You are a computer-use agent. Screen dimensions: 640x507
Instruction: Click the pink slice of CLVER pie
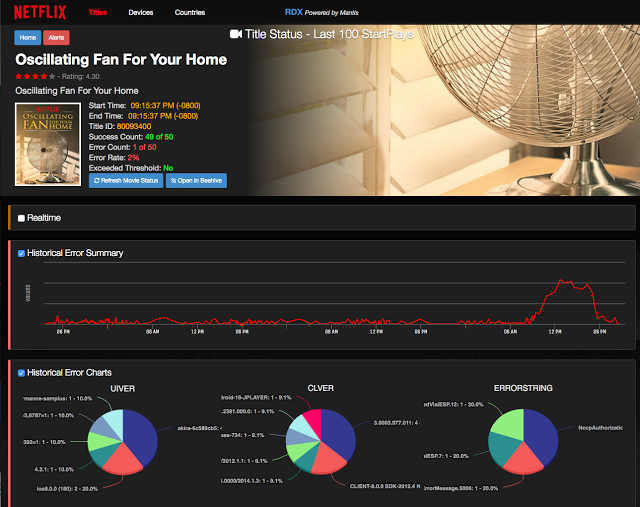point(313,422)
